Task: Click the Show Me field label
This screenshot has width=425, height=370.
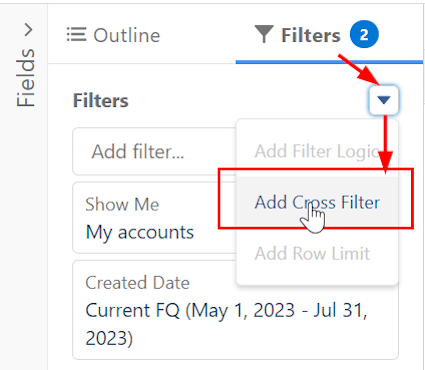Action: tap(122, 204)
